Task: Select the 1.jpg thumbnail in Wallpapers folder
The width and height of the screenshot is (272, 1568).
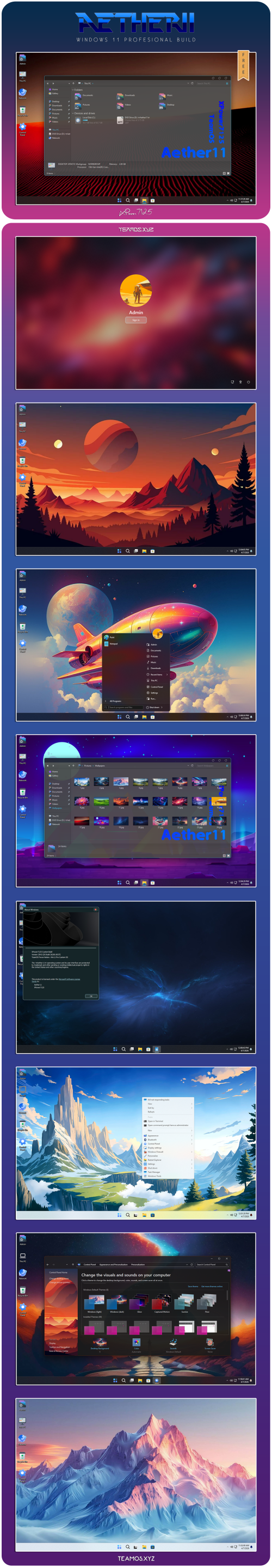Action: click(x=82, y=783)
